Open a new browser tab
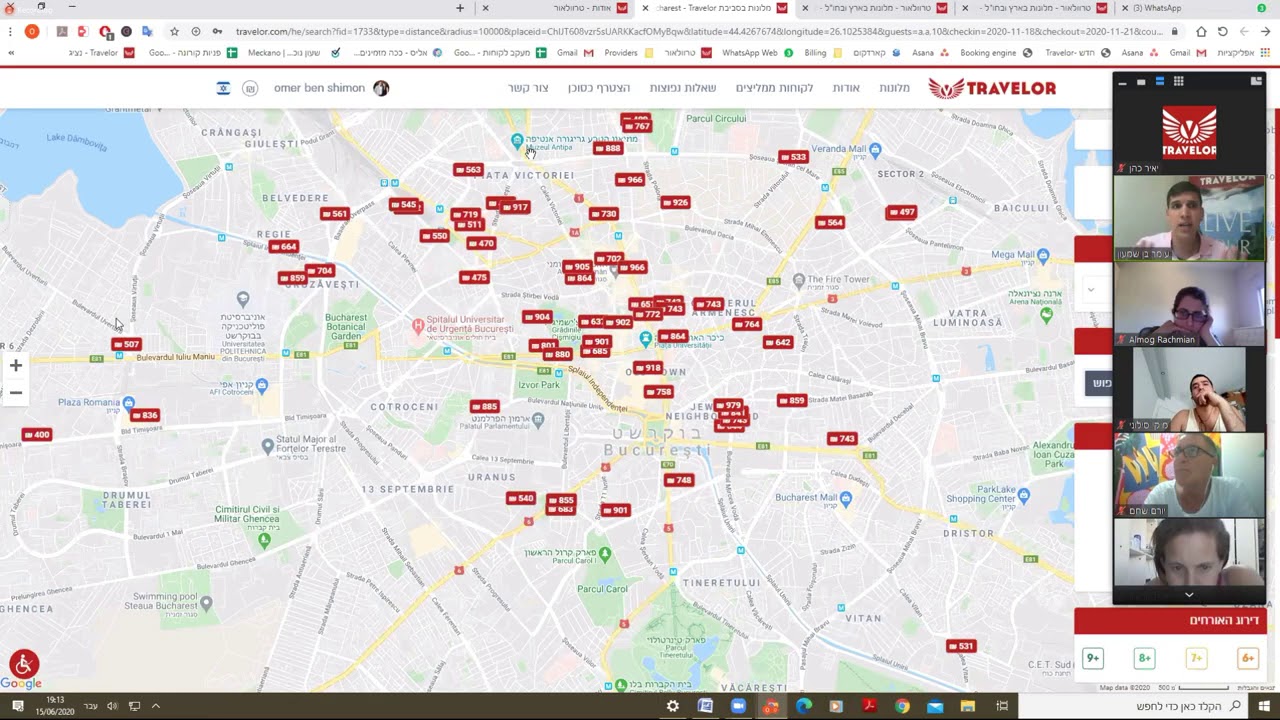 tap(460, 8)
